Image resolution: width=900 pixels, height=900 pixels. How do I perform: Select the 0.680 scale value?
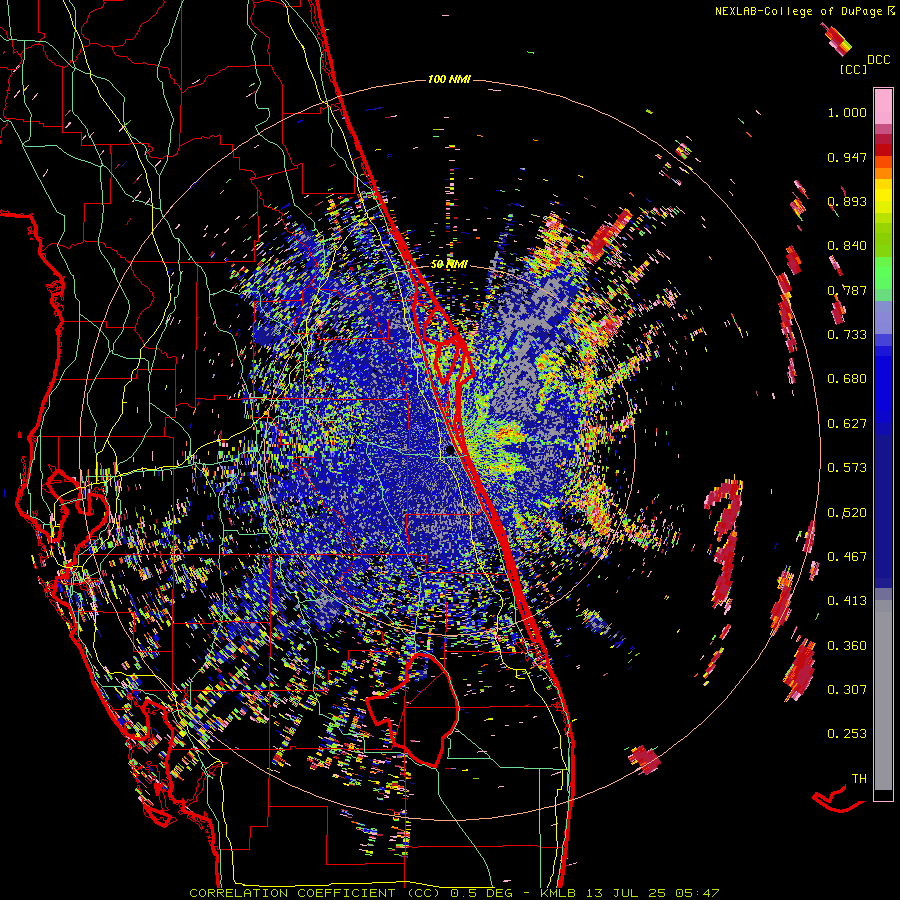tap(847, 379)
